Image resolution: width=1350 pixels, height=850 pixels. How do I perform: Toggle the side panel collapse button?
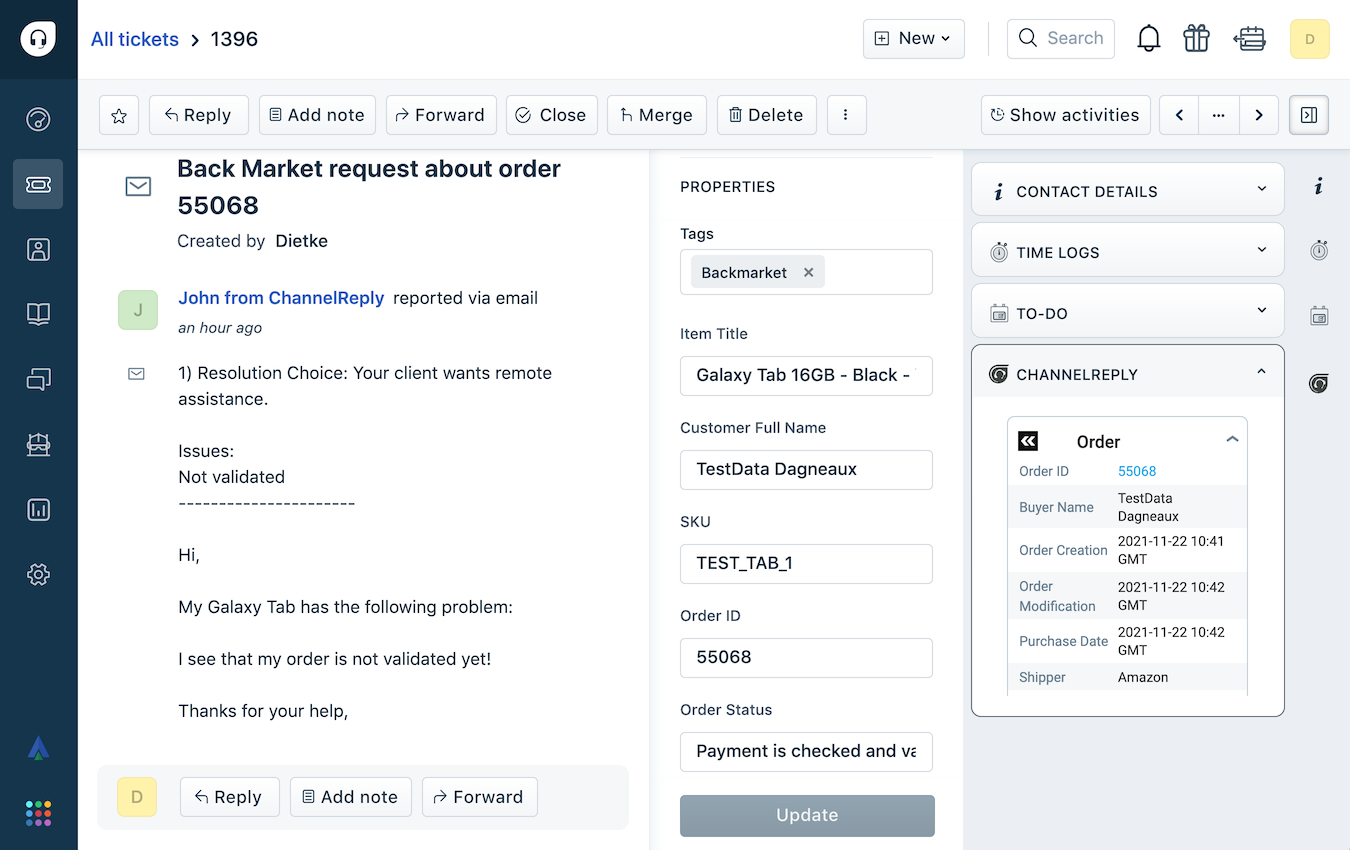[x=1309, y=115]
